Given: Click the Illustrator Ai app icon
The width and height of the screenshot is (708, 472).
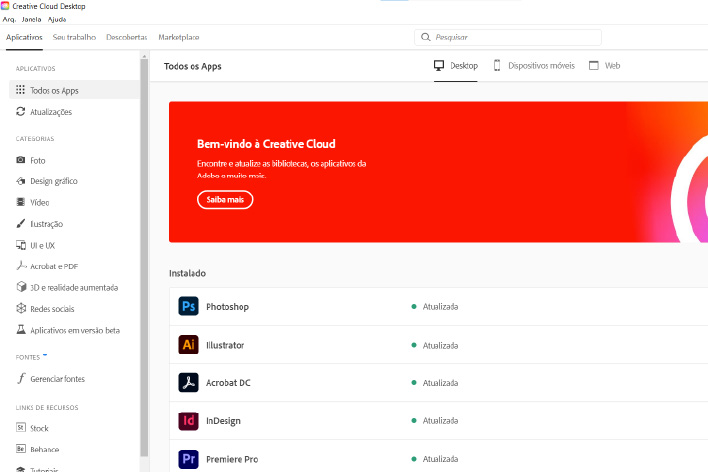Looking at the screenshot, I should click(188, 345).
